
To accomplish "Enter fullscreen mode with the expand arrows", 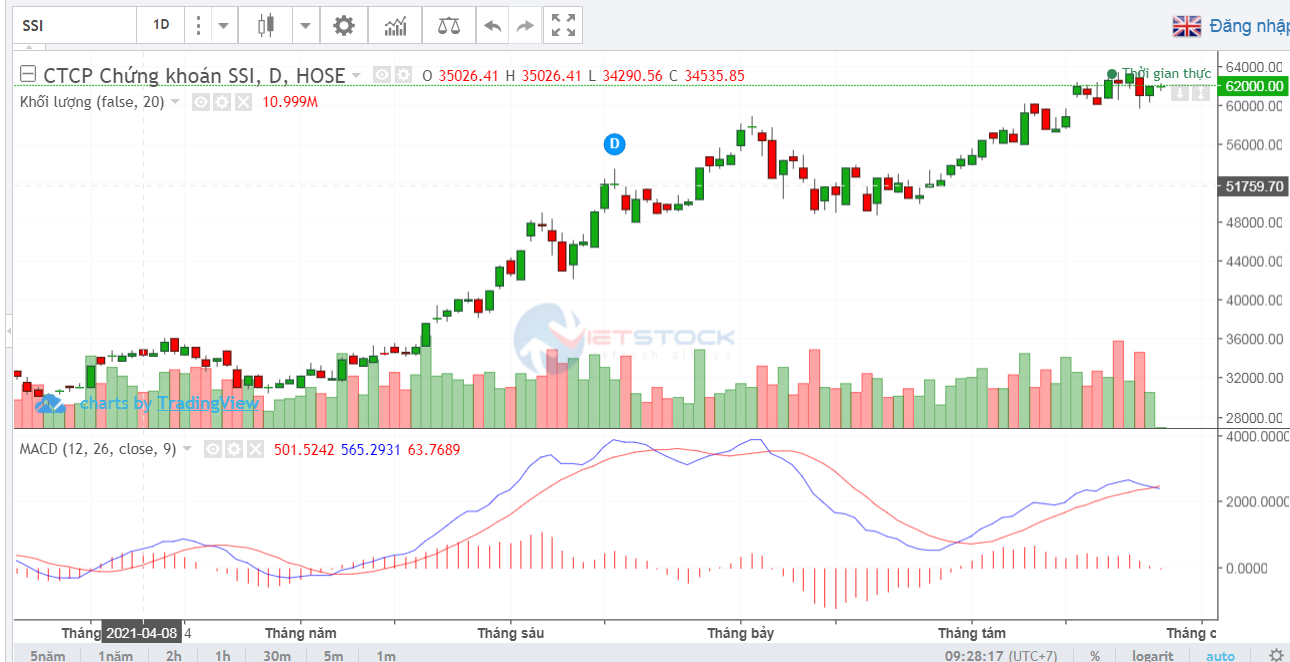I will tap(564, 25).
